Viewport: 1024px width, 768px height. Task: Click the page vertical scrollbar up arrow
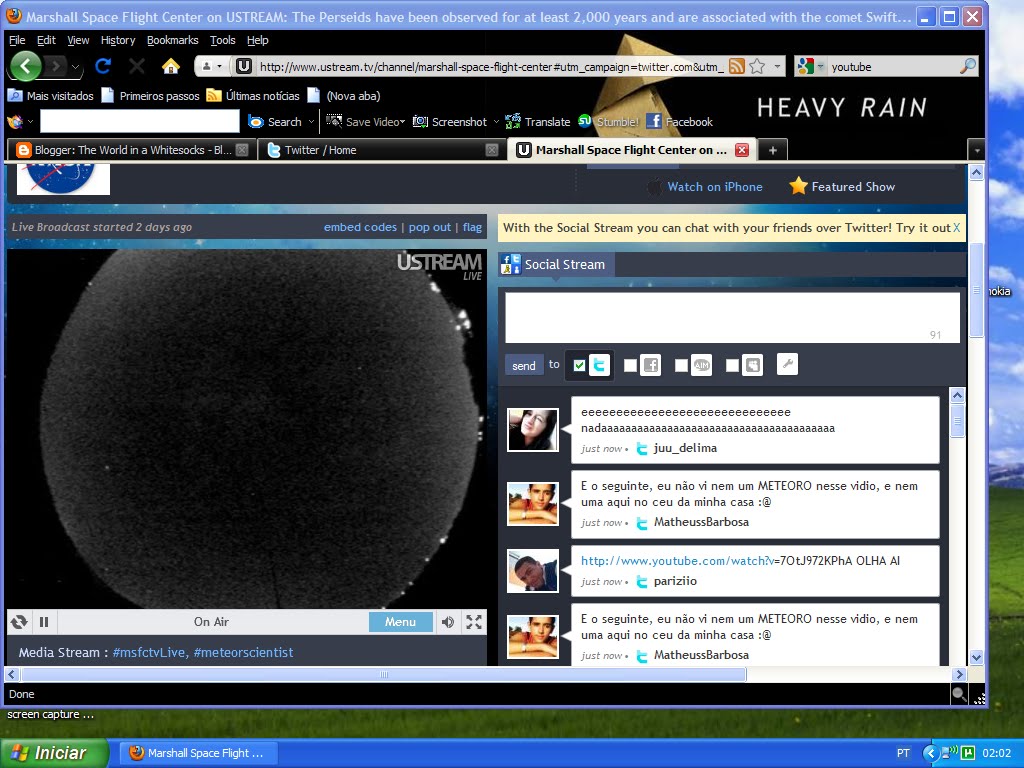(x=976, y=172)
